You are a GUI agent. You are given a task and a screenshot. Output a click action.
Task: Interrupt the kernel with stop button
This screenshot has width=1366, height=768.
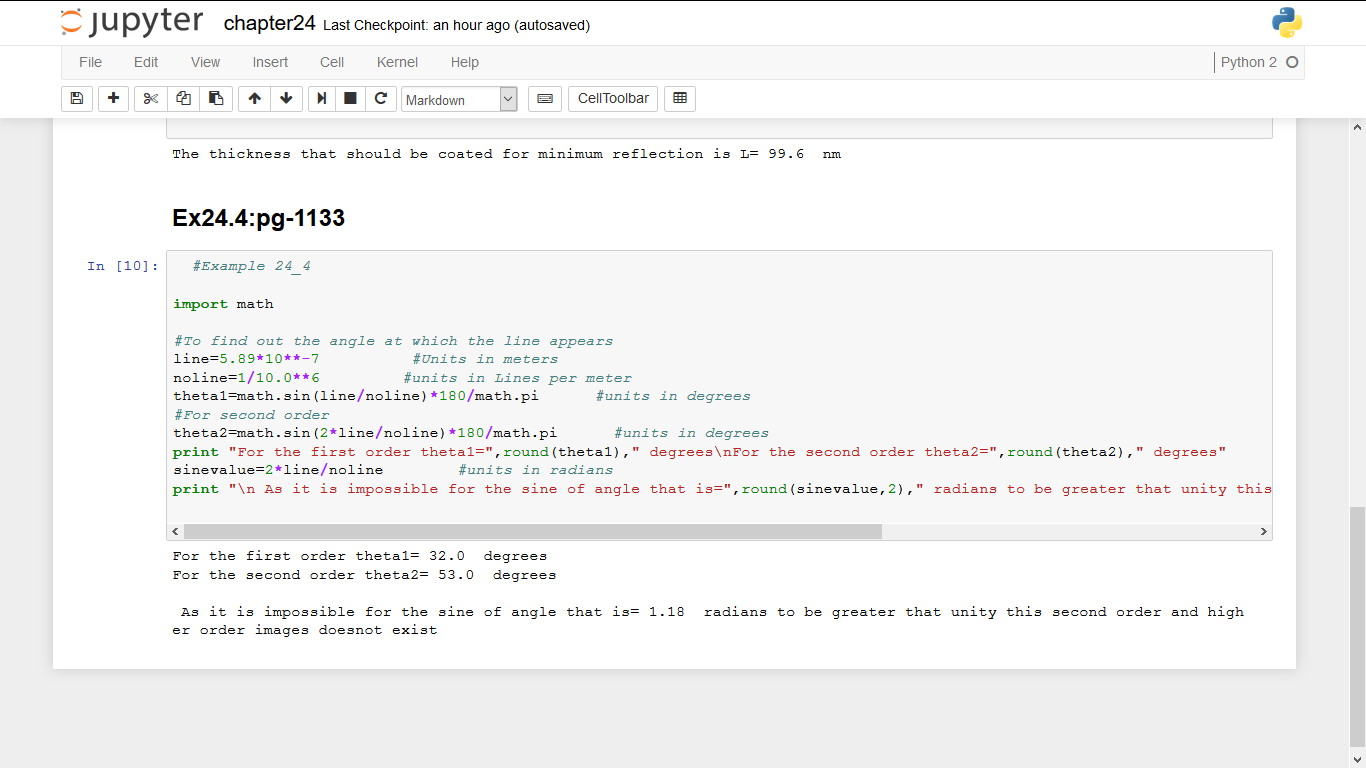(x=350, y=98)
